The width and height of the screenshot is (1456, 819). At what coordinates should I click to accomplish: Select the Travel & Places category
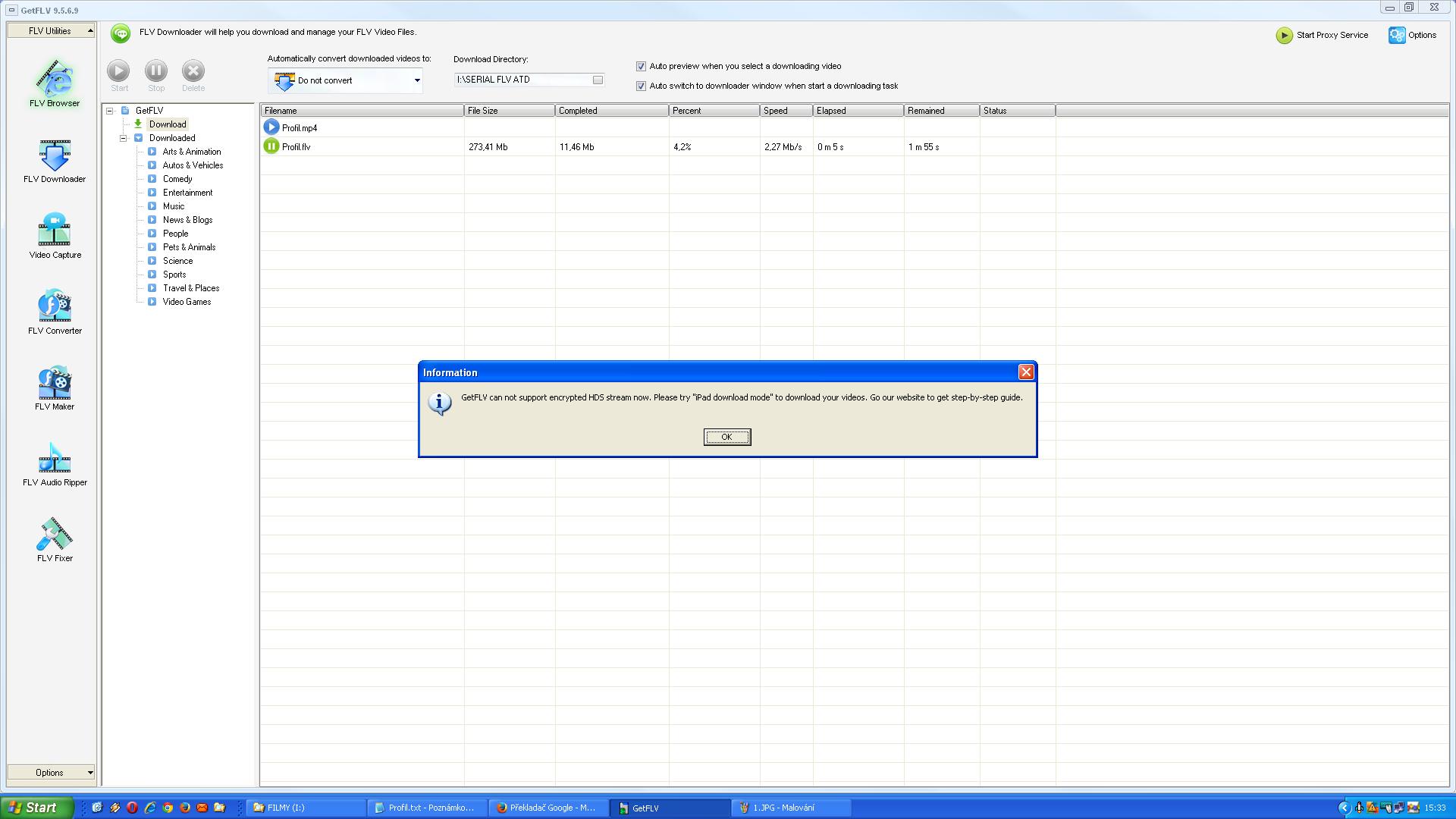tap(191, 288)
